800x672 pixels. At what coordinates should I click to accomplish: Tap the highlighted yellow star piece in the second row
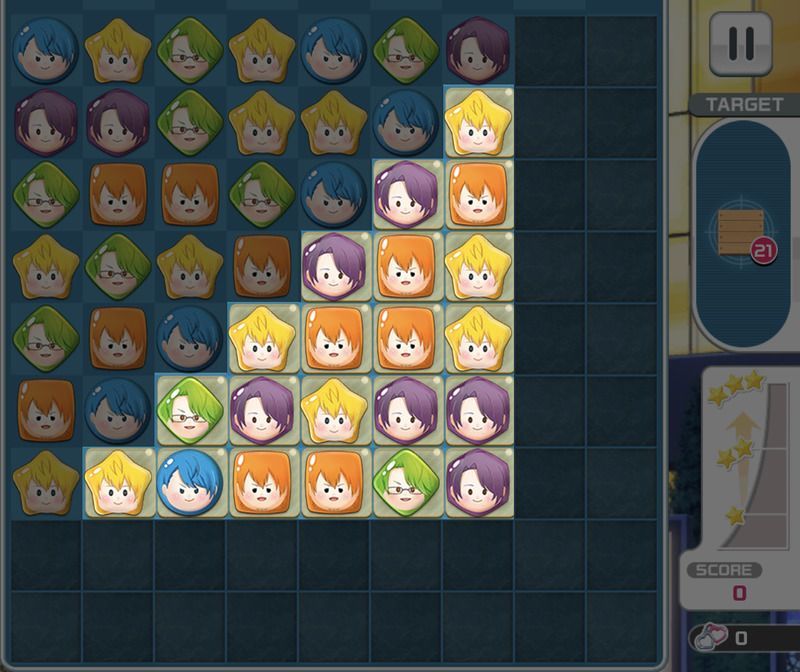[478, 122]
